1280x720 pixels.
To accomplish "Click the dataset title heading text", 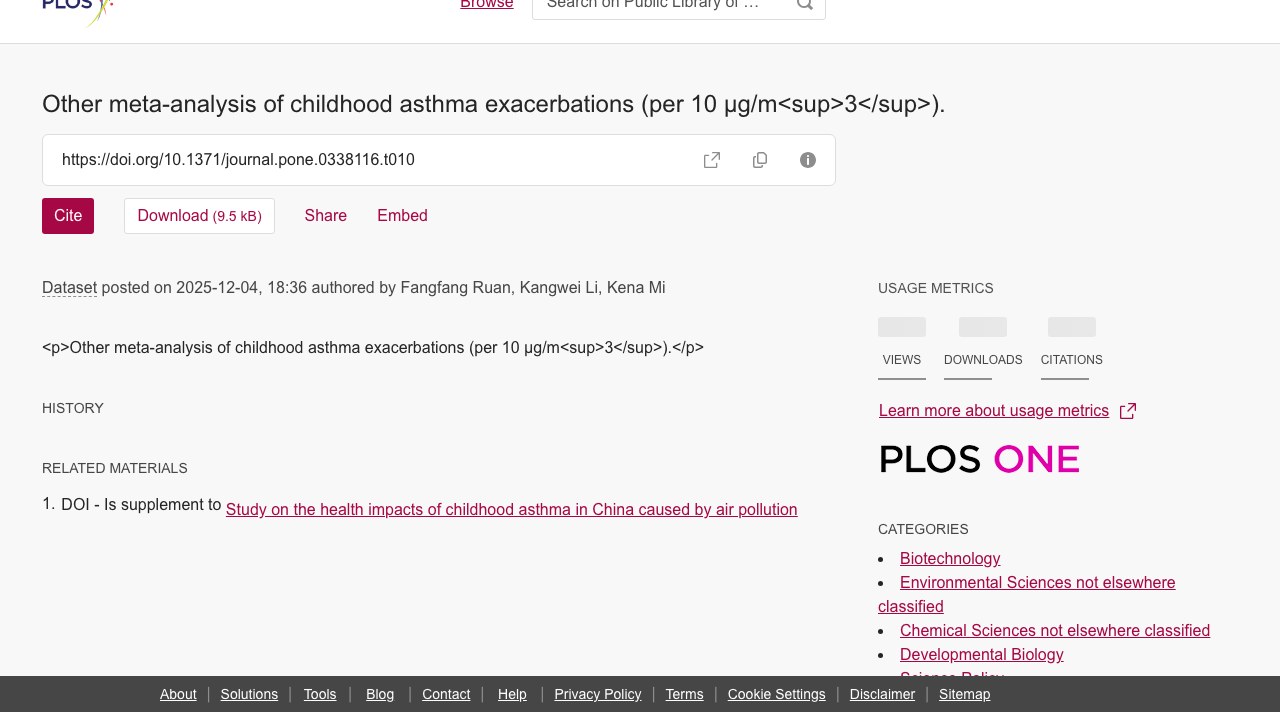I will [x=493, y=104].
